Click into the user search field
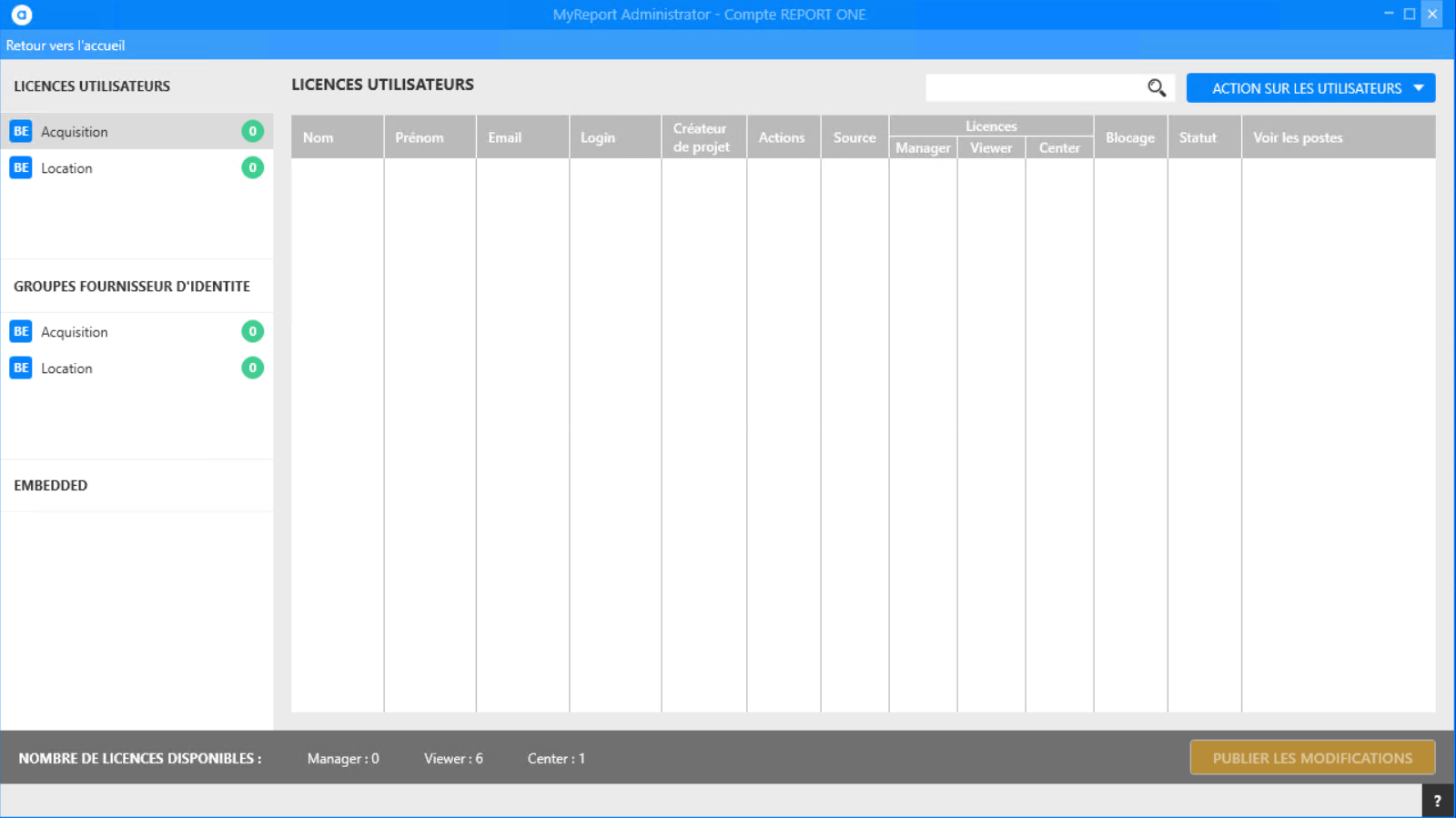Screen dimensions: 1456x818 [1033, 87]
